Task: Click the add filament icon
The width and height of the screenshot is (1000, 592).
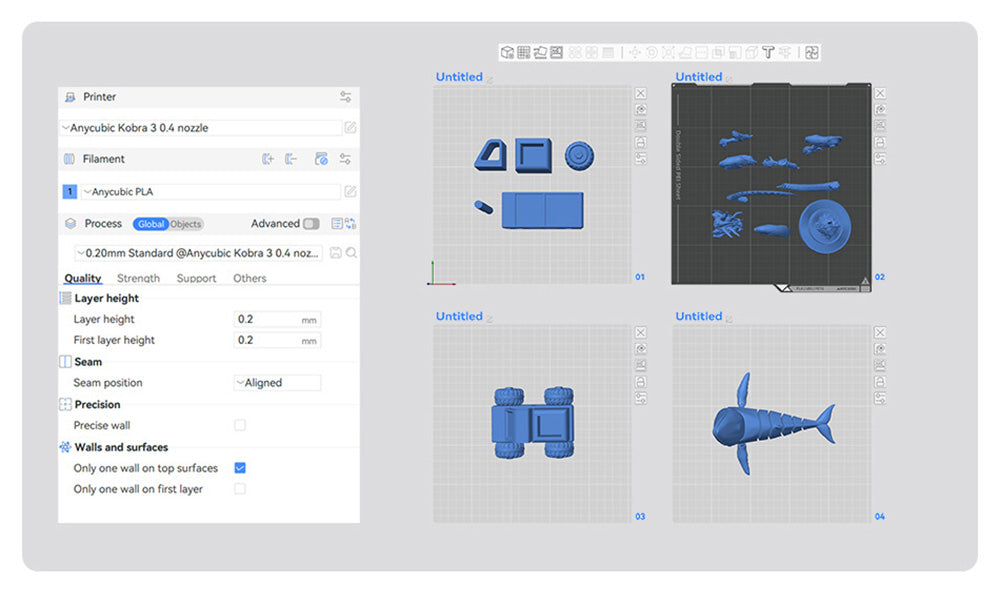Action: click(x=268, y=159)
